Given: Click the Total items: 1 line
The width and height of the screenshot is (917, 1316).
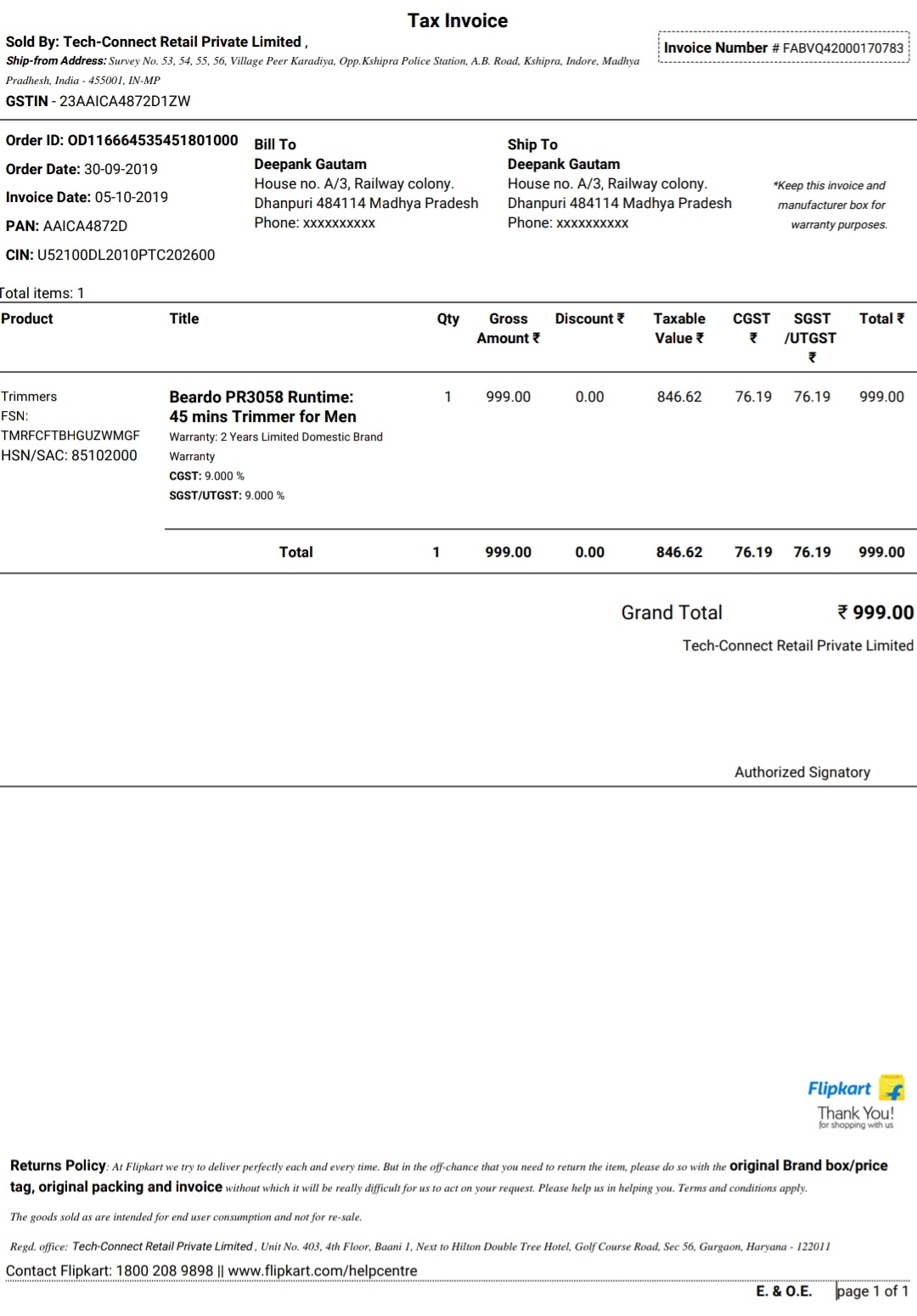Looking at the screenshot, I should [x=42, y=293].
